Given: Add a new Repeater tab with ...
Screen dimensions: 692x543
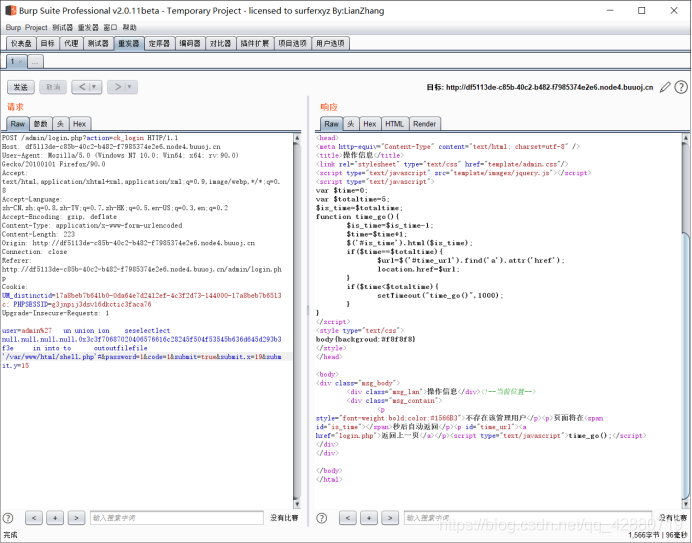Looking at the screenshot, I should point(35,62).
